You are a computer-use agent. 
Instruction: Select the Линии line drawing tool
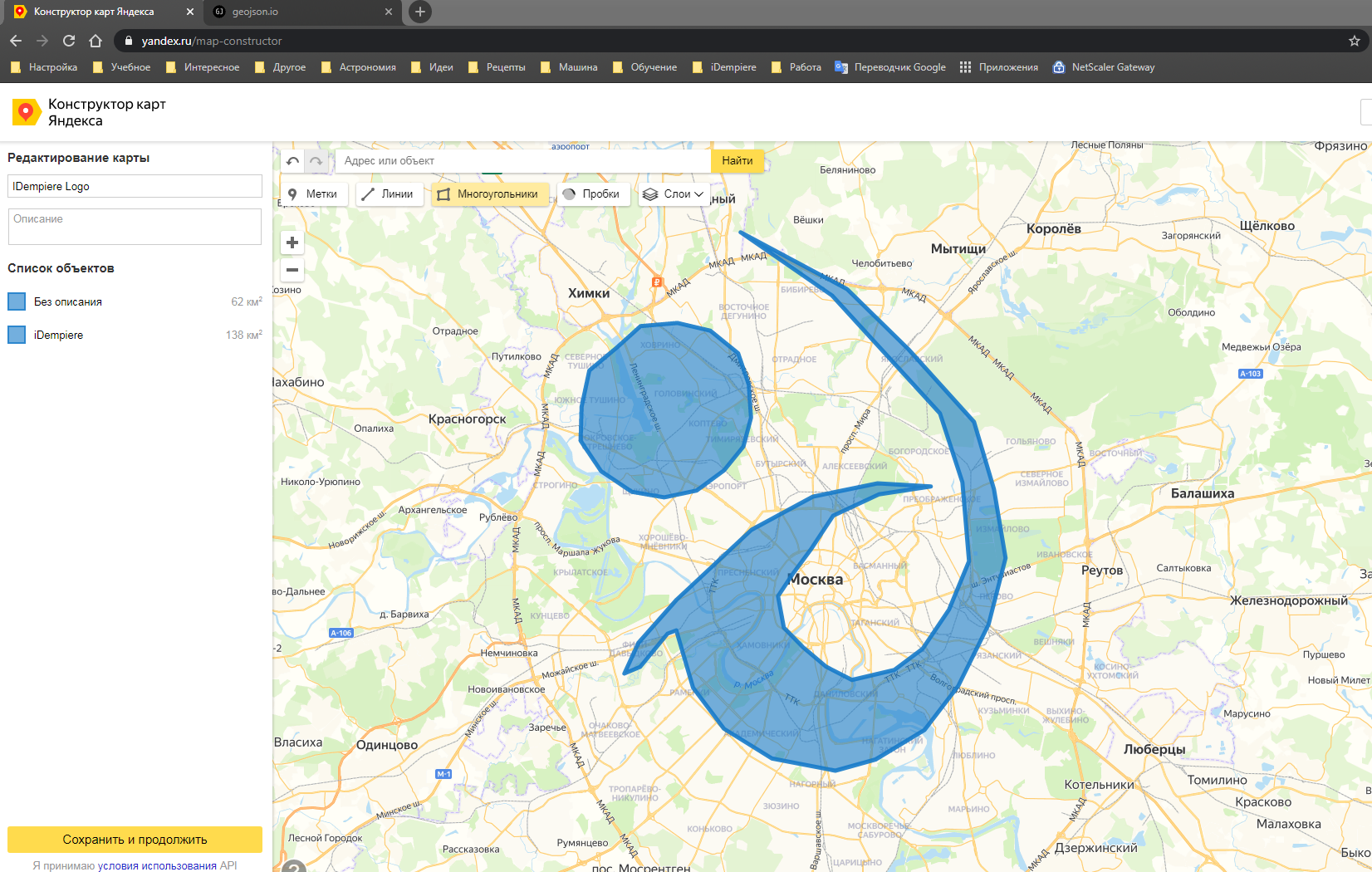[x=388, y=194]
